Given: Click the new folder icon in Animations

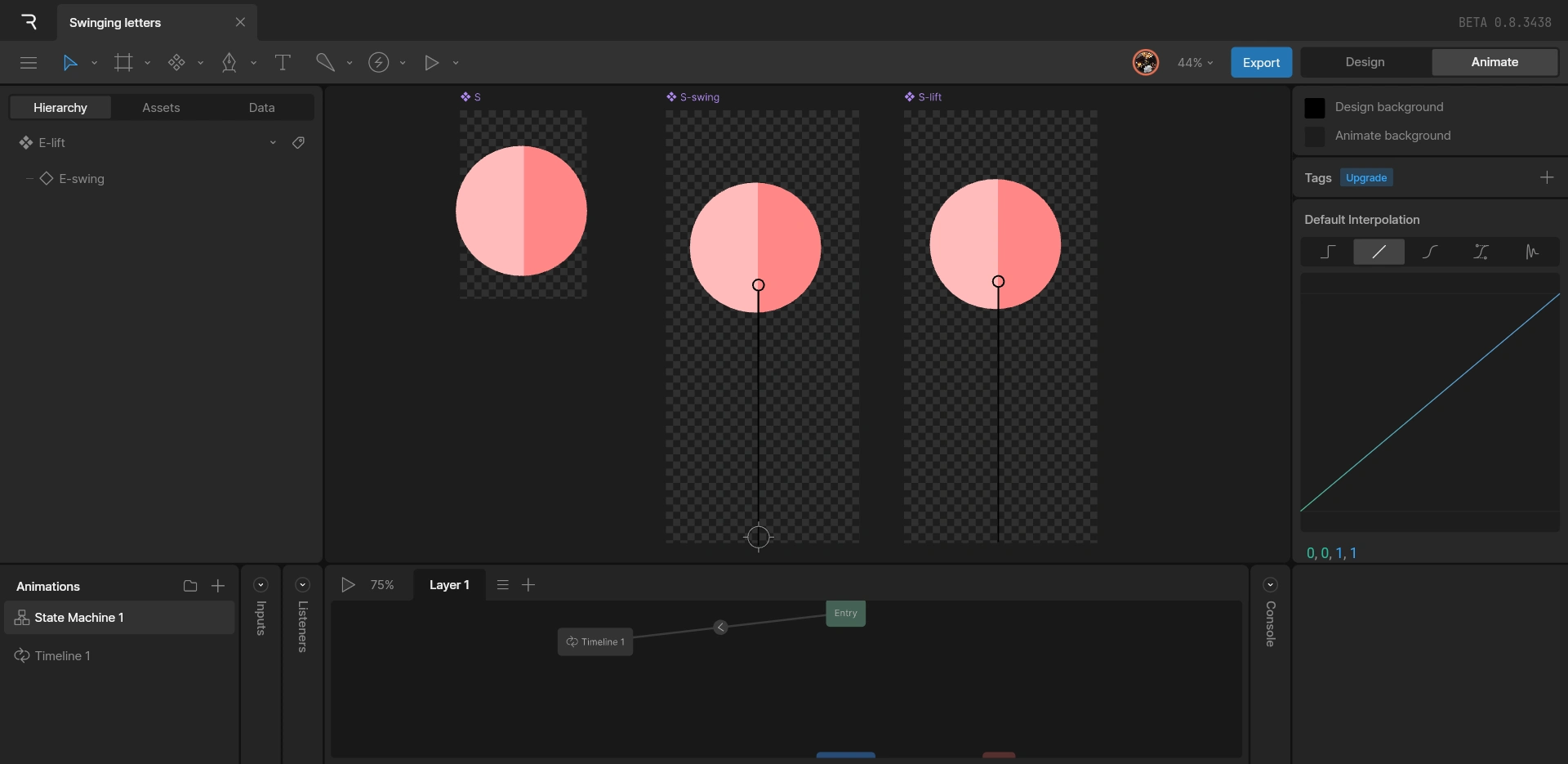Looking at the screenshot, I should click(190, 586).
